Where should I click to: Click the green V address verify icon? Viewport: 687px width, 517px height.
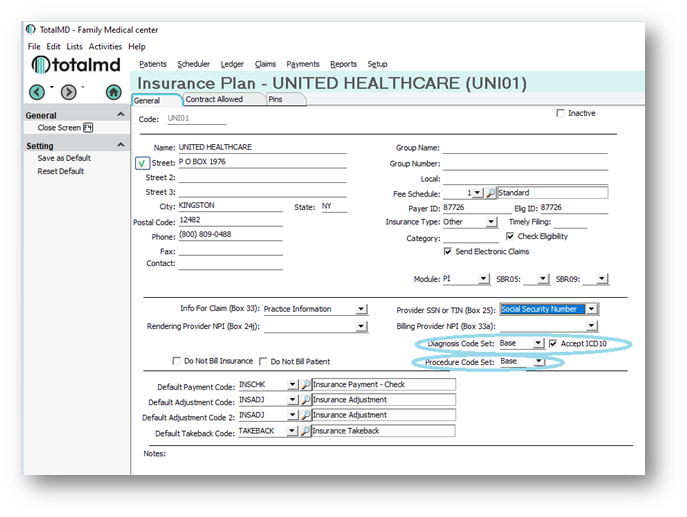pos(140,162)
